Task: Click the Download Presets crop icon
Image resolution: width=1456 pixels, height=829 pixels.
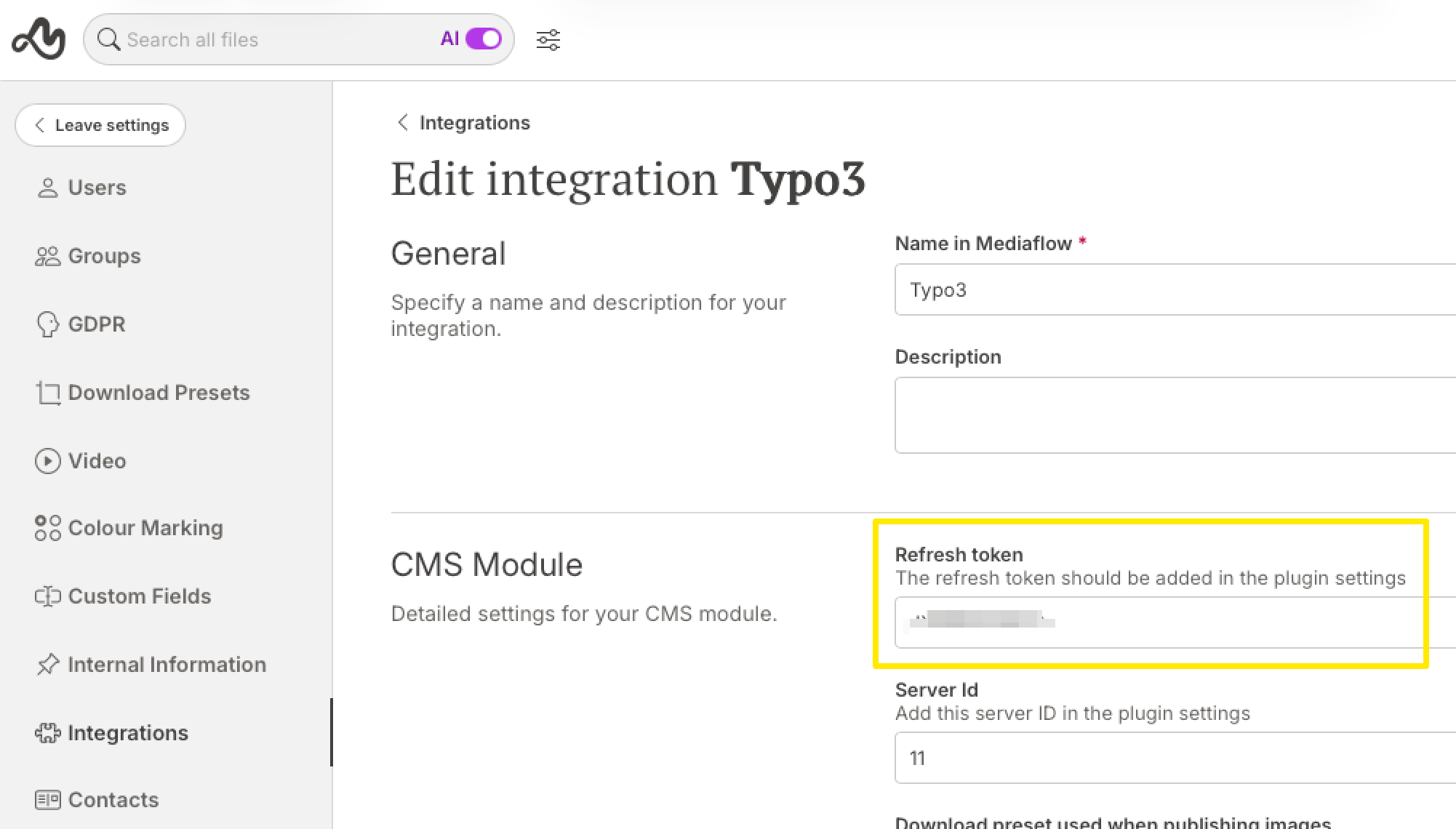Action: 48,393
